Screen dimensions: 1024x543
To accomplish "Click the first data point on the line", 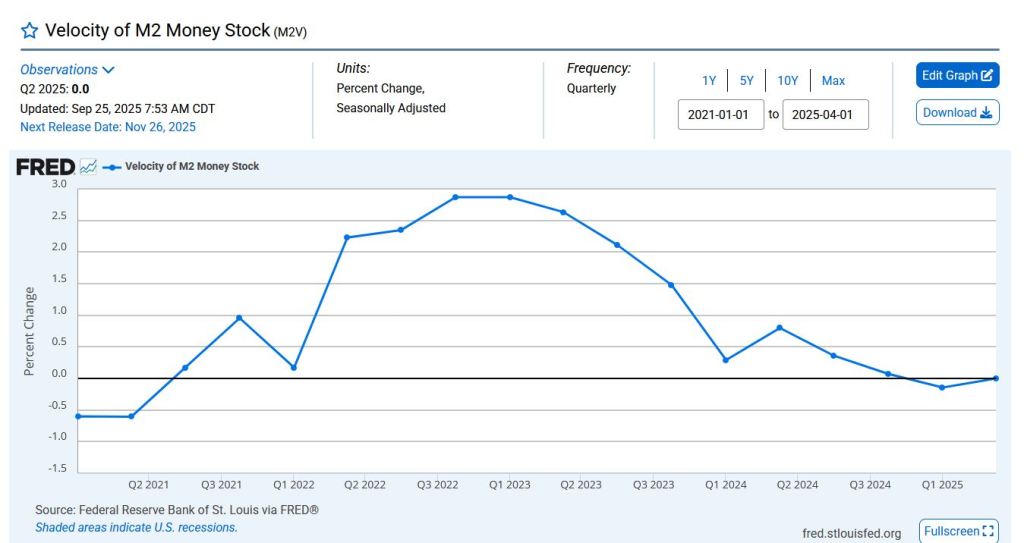I will (78, 416).
